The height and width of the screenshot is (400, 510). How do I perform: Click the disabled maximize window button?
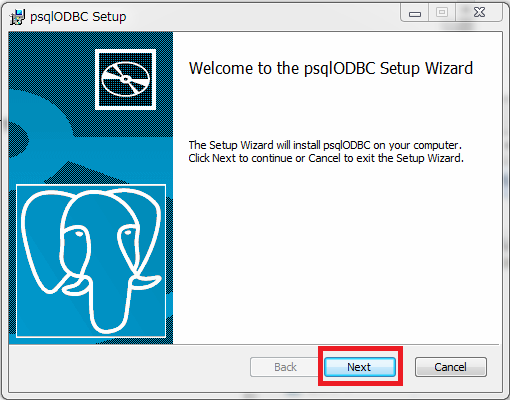442,13
